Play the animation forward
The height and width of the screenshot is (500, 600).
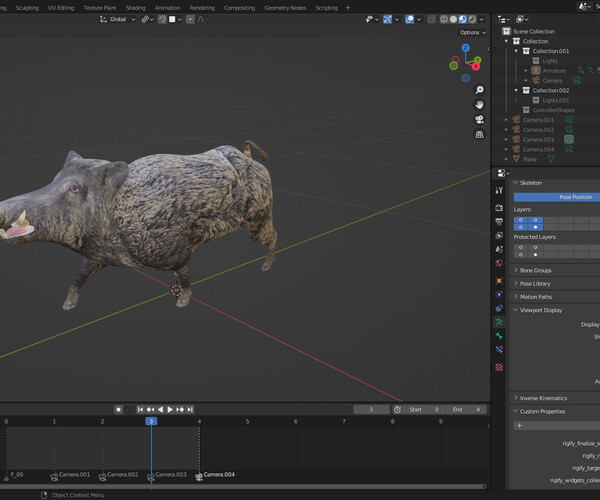coord(170,409)
